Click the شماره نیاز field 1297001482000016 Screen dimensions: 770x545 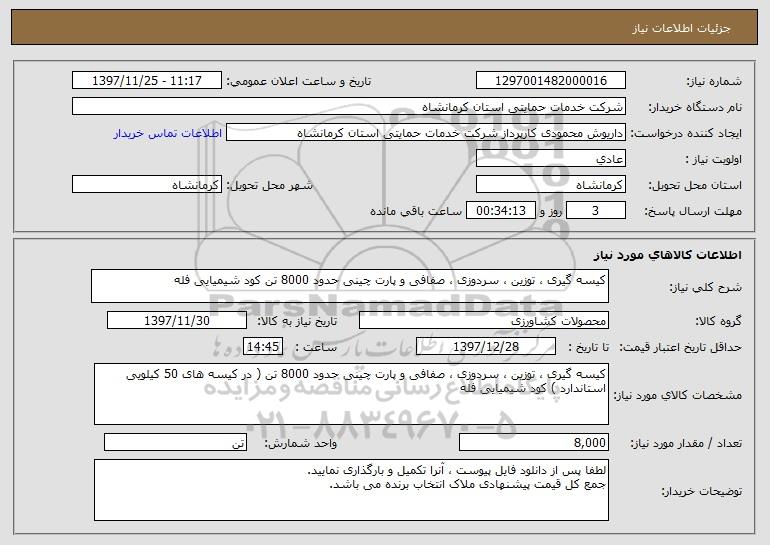point(550,81)
